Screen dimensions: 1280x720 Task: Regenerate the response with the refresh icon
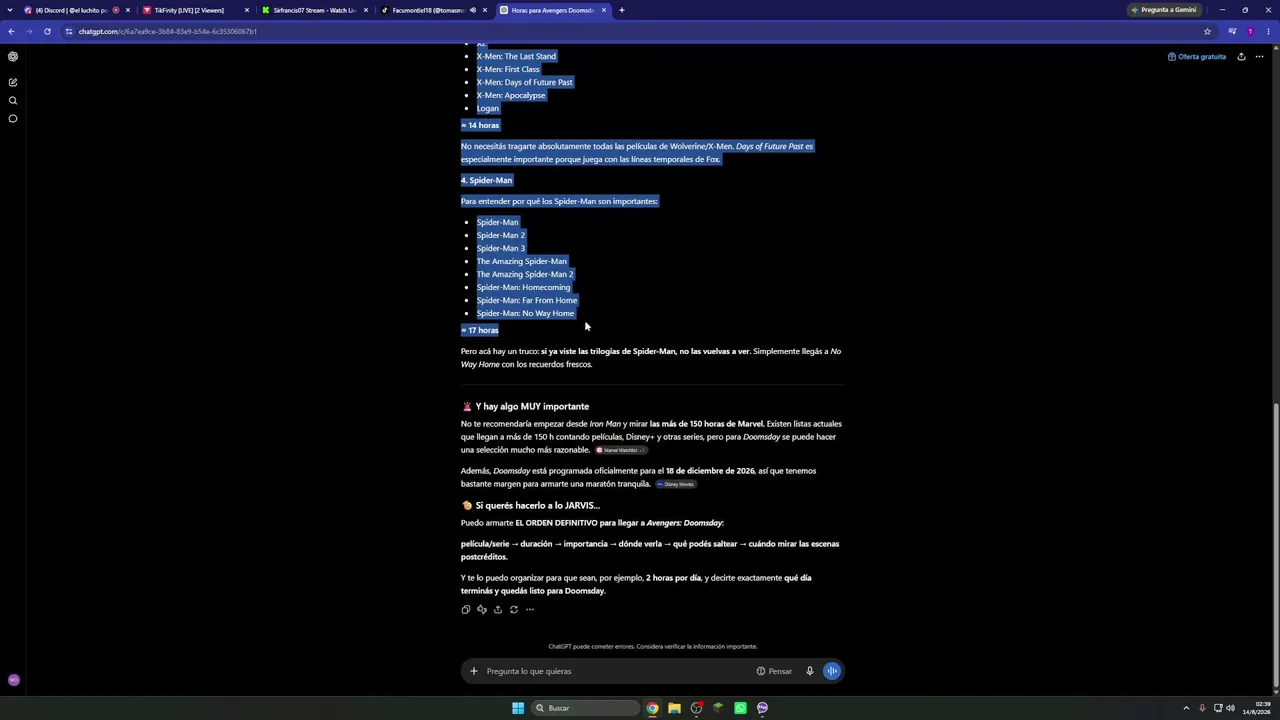513,609
